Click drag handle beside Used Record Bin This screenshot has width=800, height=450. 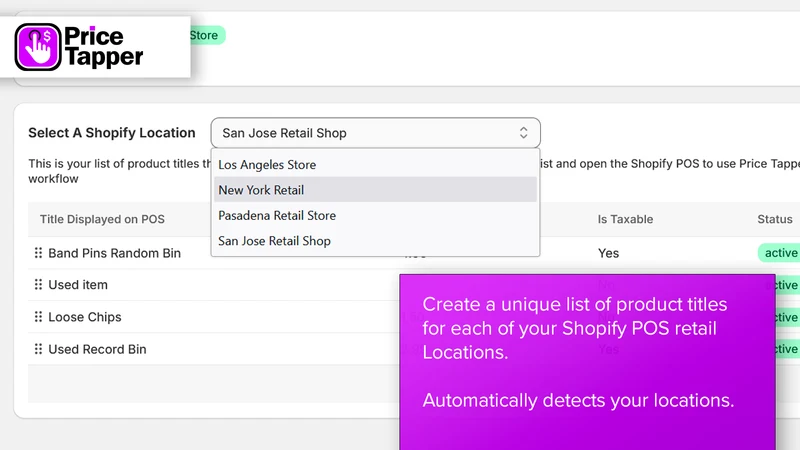pyautogui.click(x=38, y=349)
